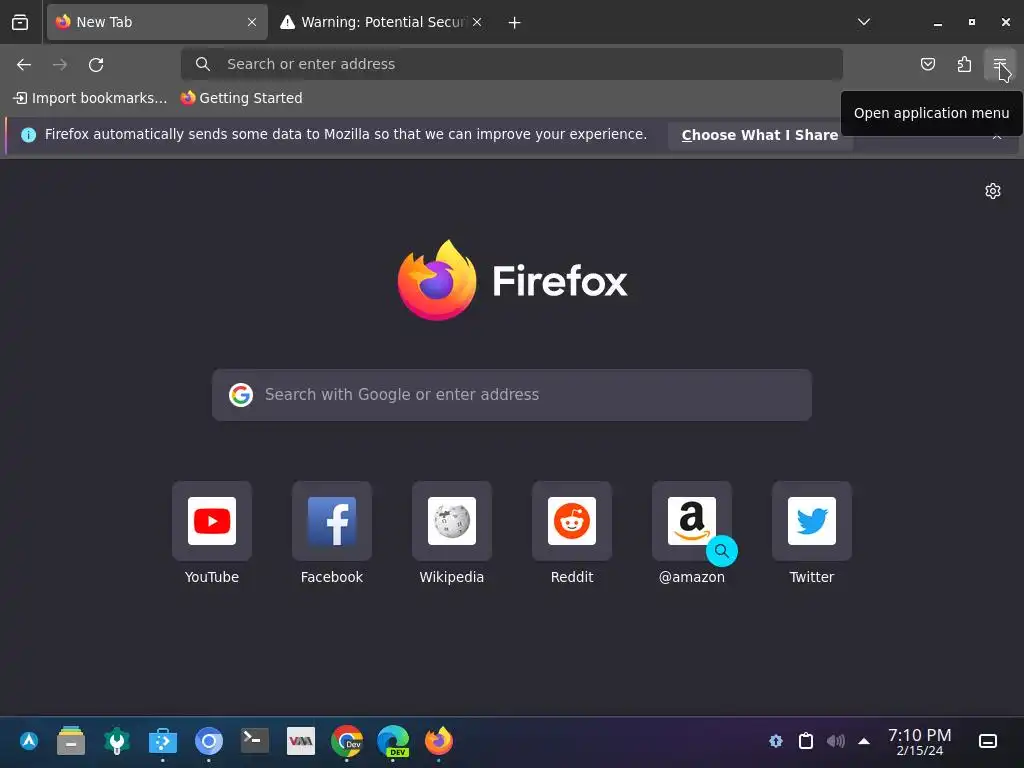This screenshot has width=1024, height=768.
Task: Switch to the New Tab tab
Action: [x=157, y=22]
